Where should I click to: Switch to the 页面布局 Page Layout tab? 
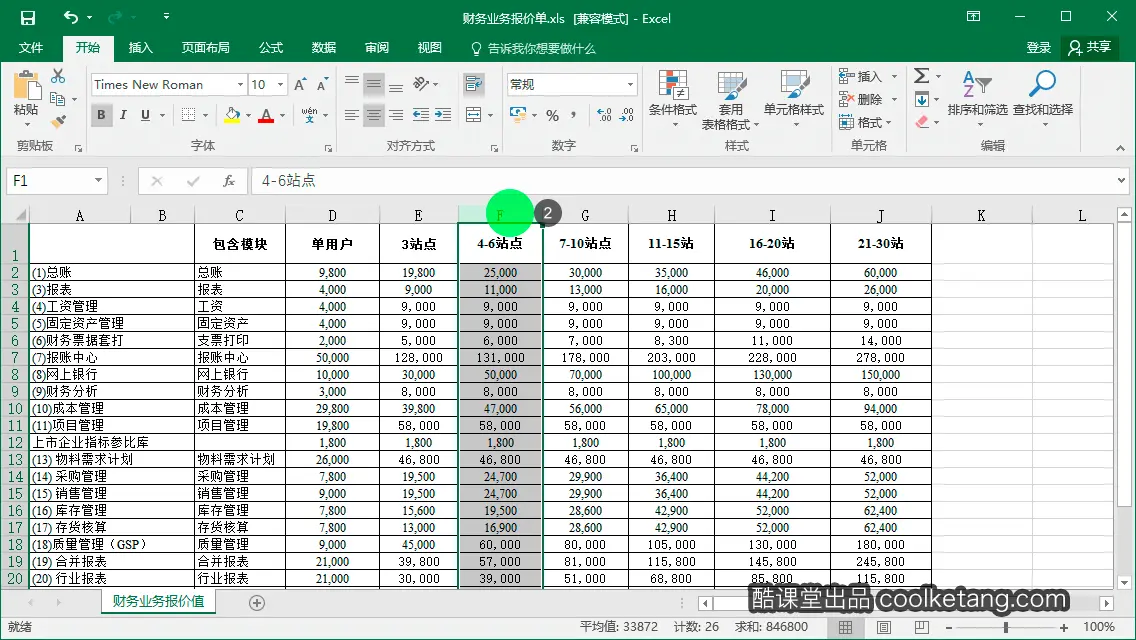tap(206, 48)
